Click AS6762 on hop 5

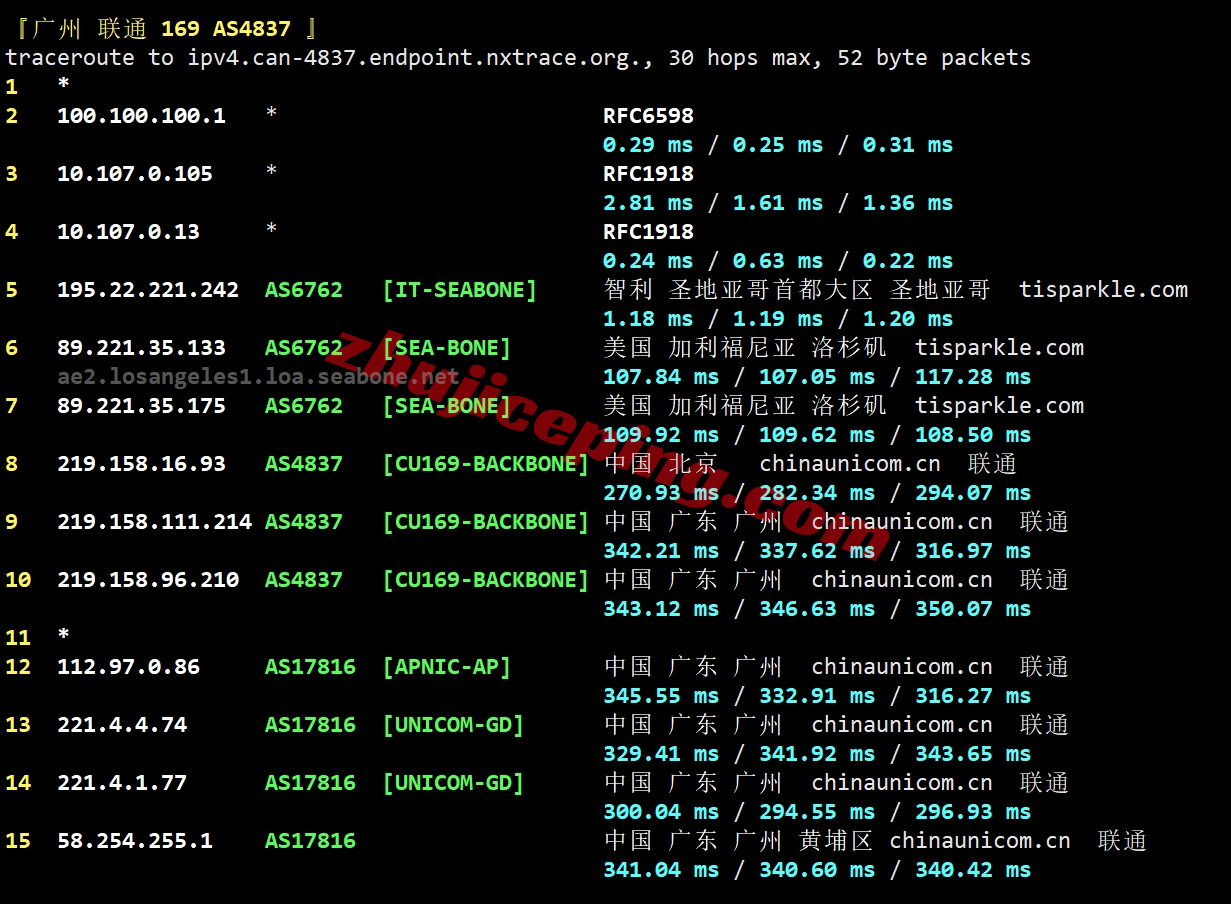304,290
